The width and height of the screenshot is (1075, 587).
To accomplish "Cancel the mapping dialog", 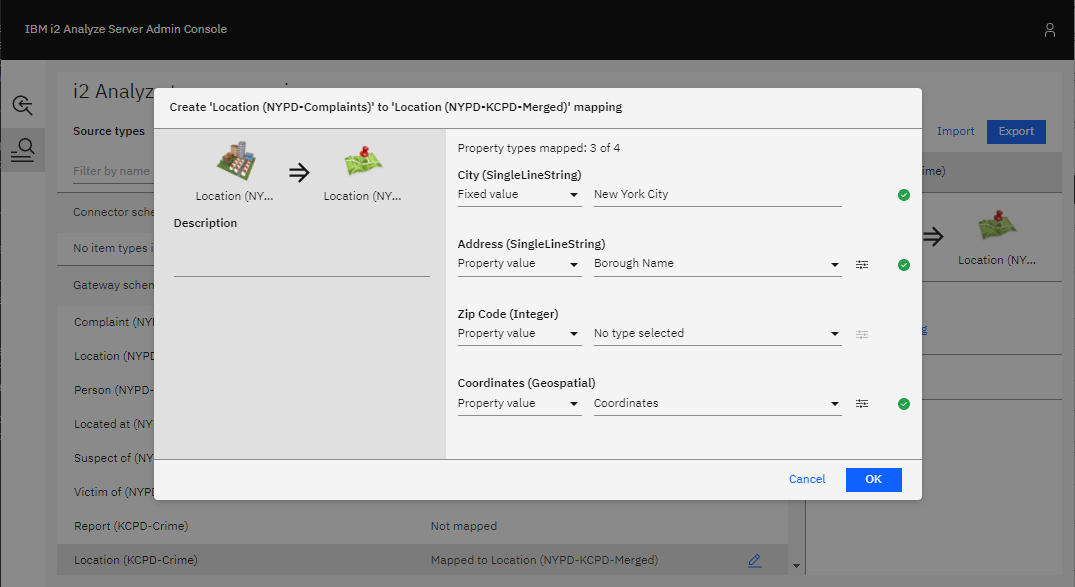I will [807, 479].
